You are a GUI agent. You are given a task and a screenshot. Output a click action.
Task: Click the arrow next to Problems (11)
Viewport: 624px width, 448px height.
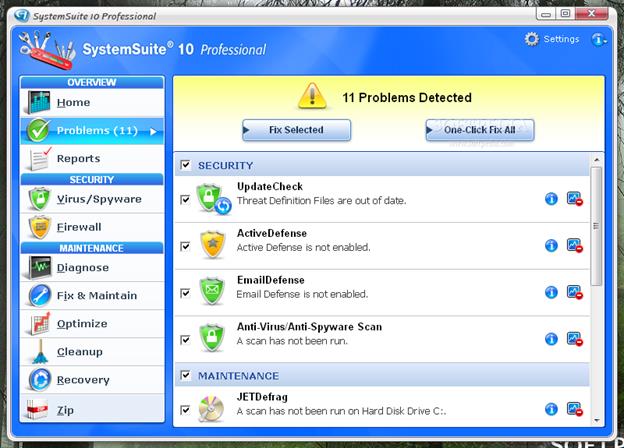tap(154, 131)
